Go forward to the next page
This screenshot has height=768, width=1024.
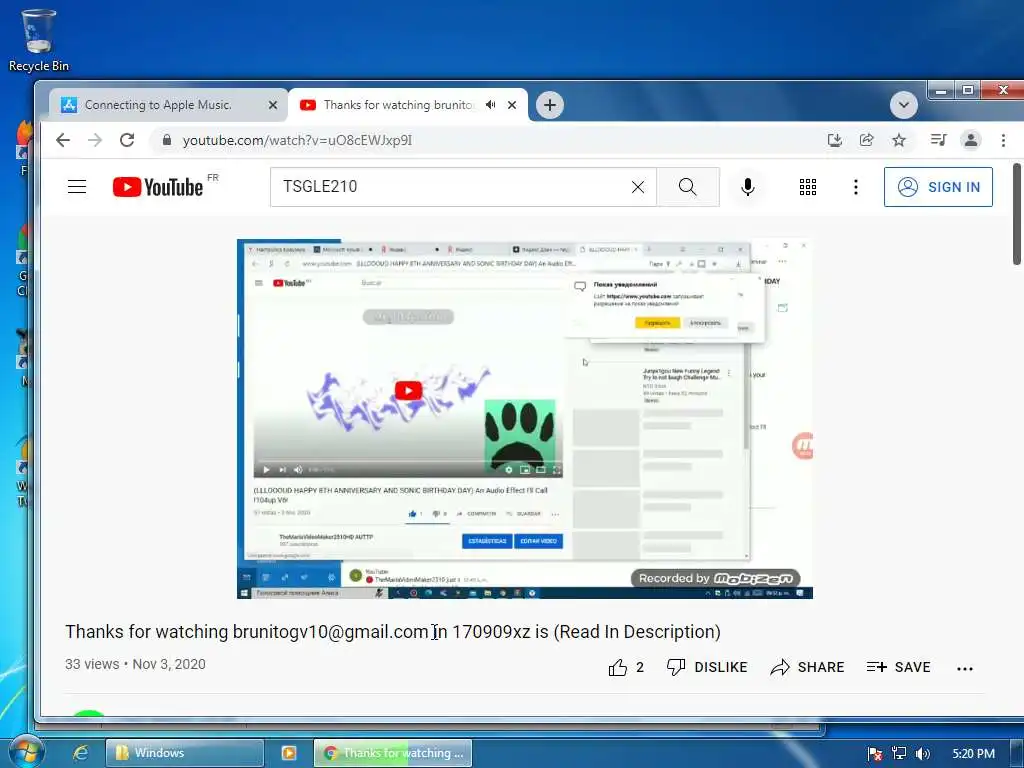[95, 140]
